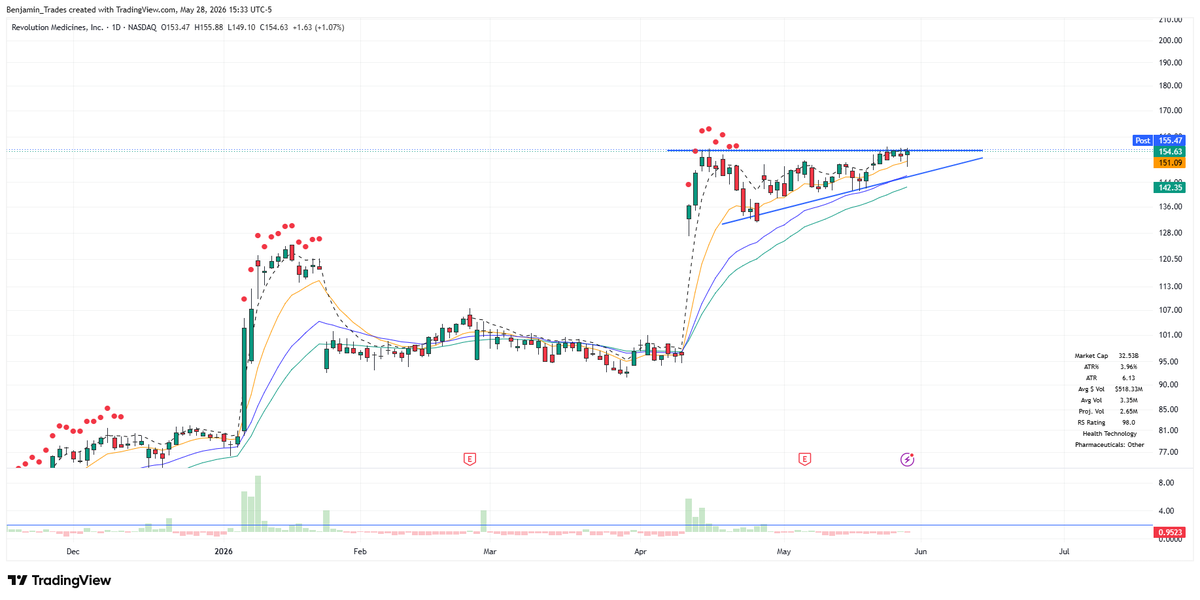The image size is (1200, 600).
Task: Click the open value O153.47
Action: 175,27
